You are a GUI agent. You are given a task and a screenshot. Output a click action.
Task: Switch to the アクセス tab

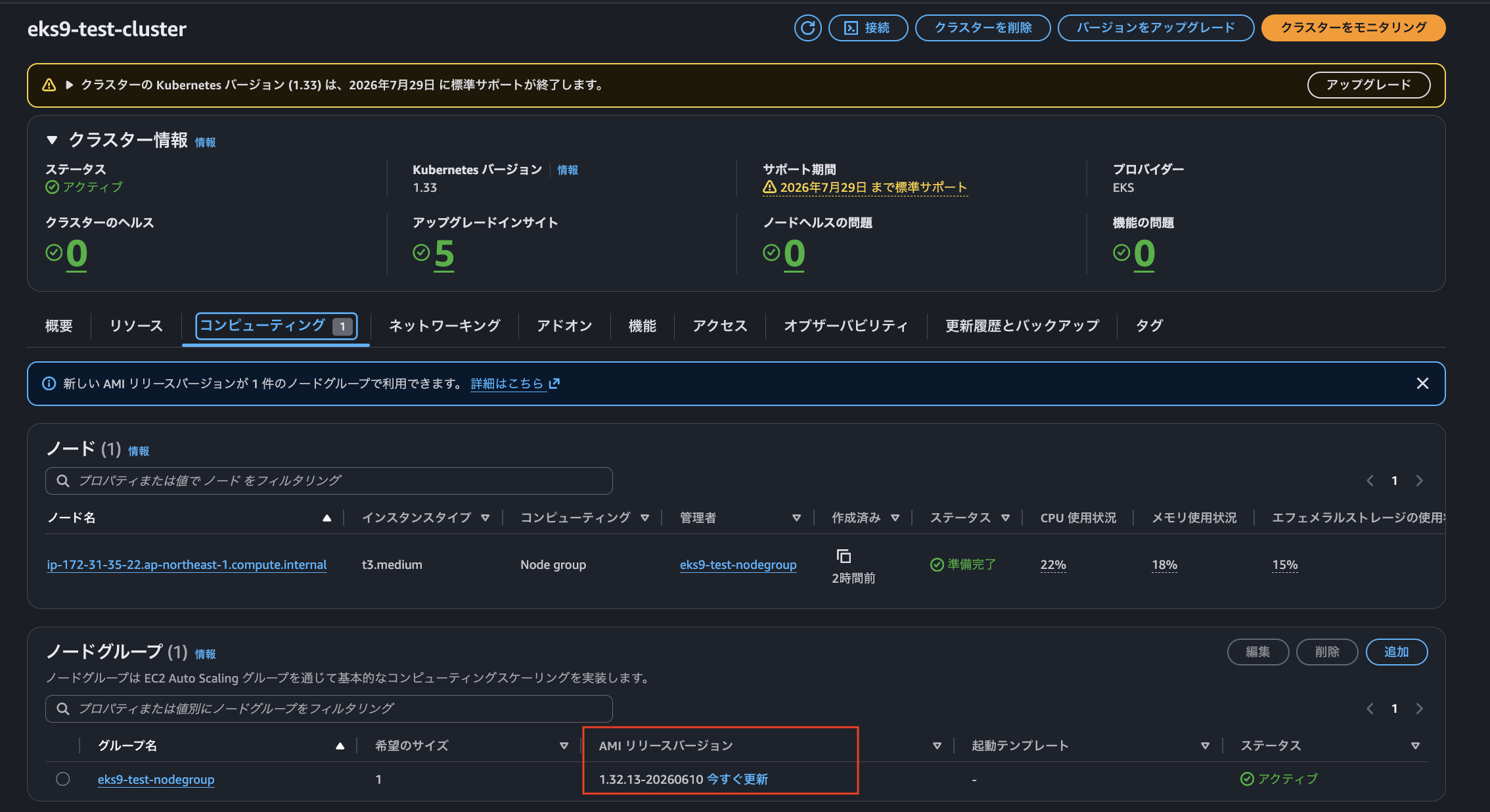719,326
